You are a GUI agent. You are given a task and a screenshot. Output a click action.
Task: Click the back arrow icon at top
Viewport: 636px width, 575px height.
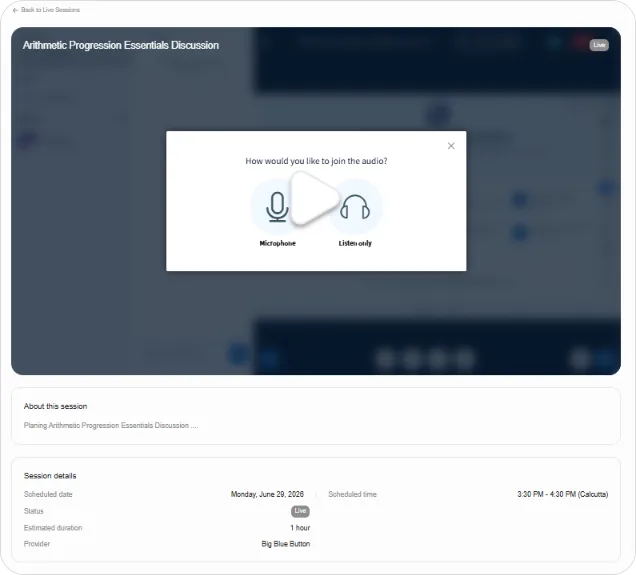click(x=15, y=10)
